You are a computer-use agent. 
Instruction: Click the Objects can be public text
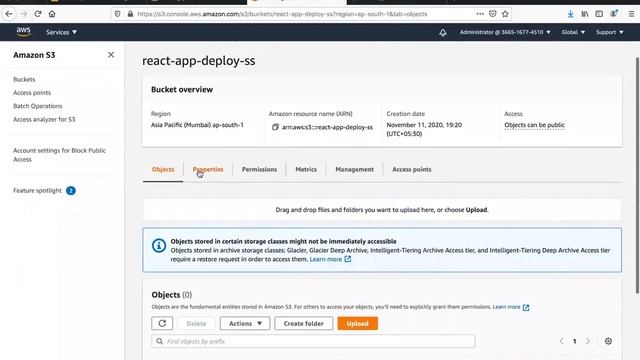point(534,125)
